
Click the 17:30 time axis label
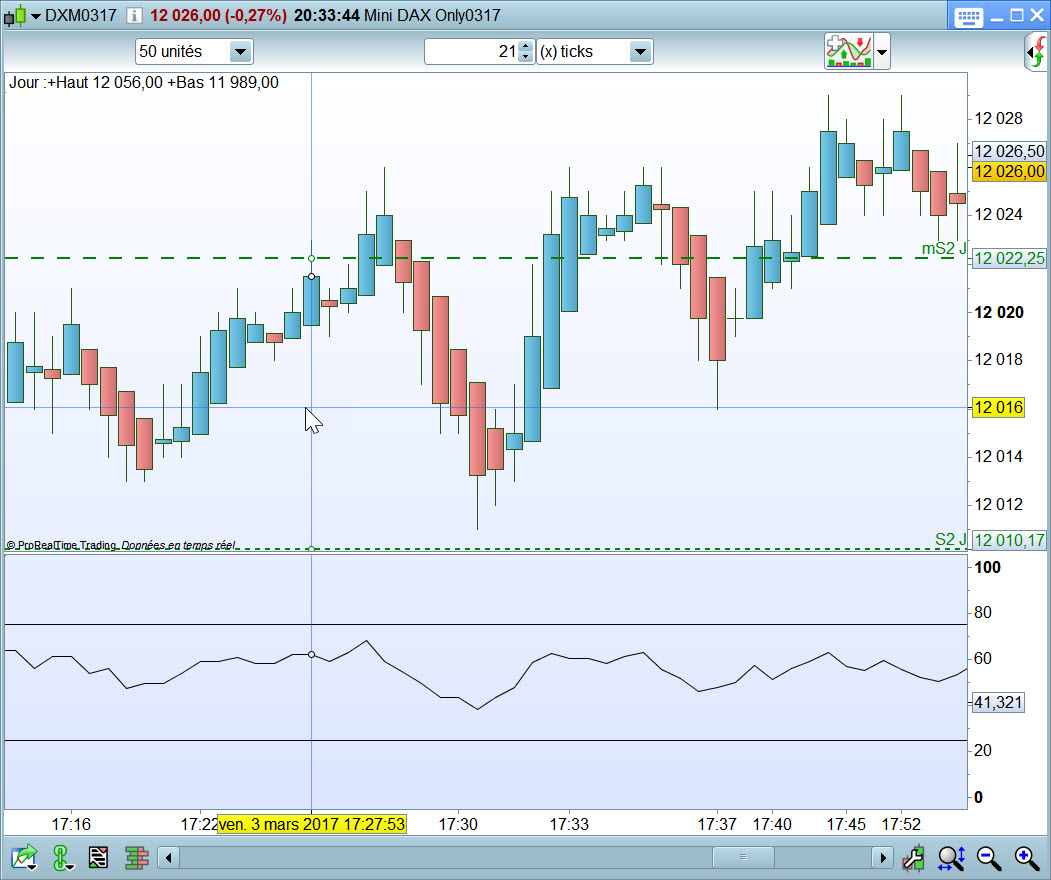click(458, 824)
